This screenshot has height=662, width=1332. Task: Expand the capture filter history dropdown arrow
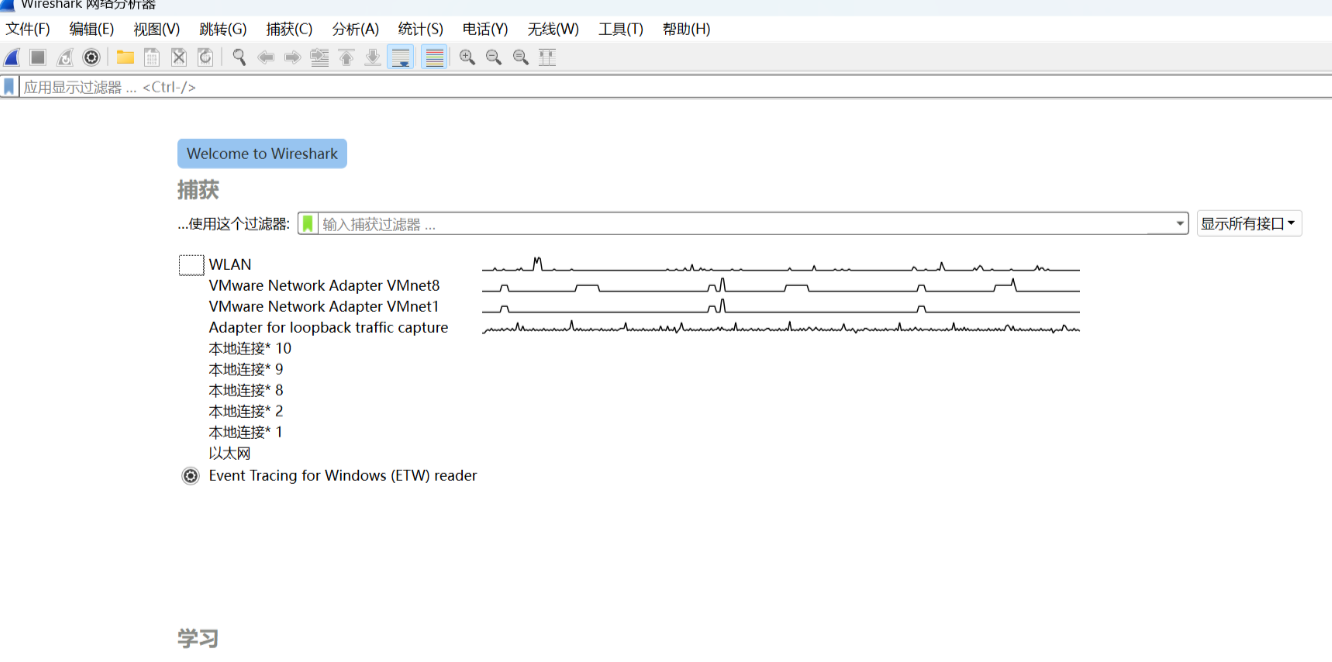pos(1180,224)
